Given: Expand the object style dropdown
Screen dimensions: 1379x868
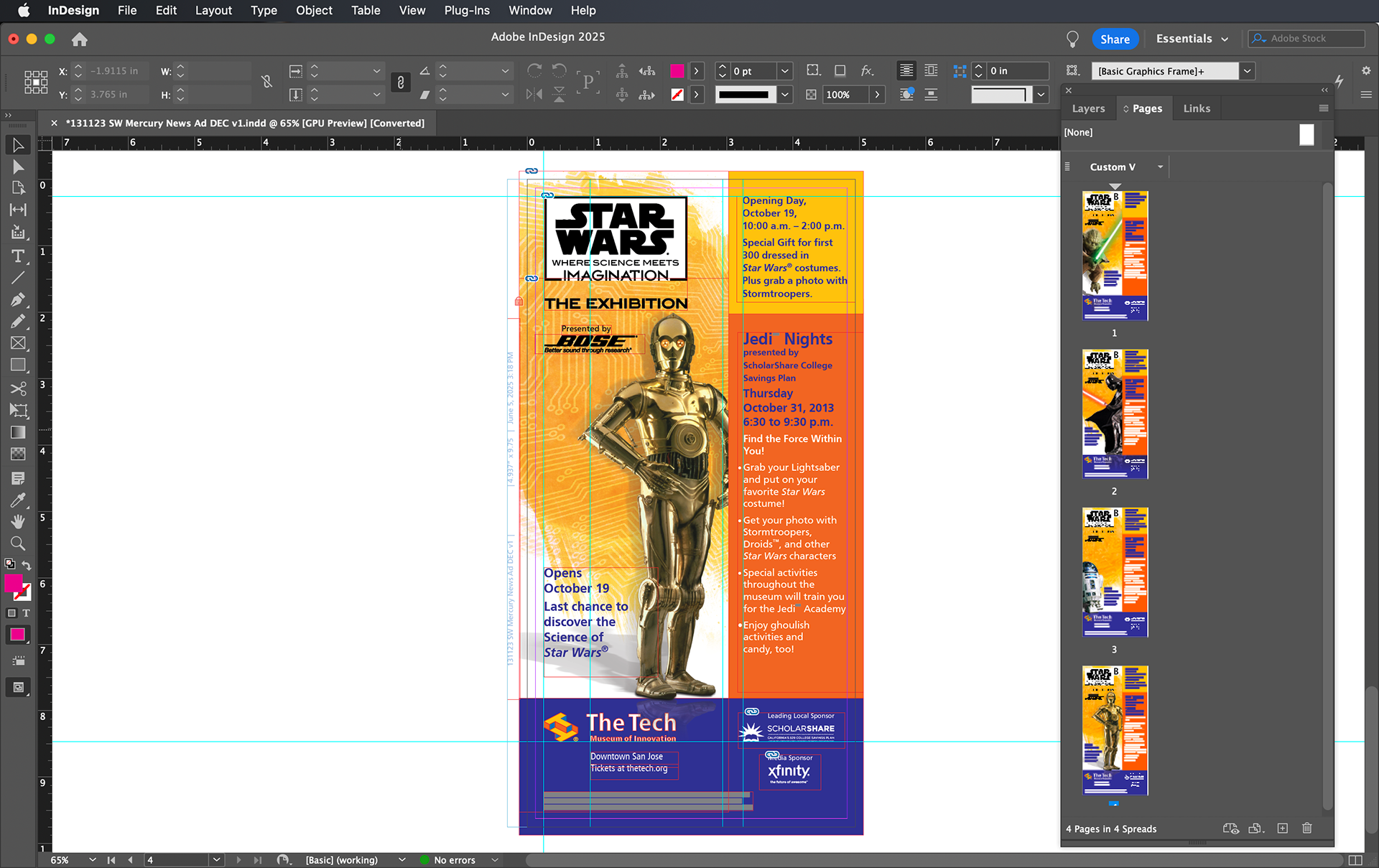Looking at the screenshot, I should click(x=1248, y=71).
